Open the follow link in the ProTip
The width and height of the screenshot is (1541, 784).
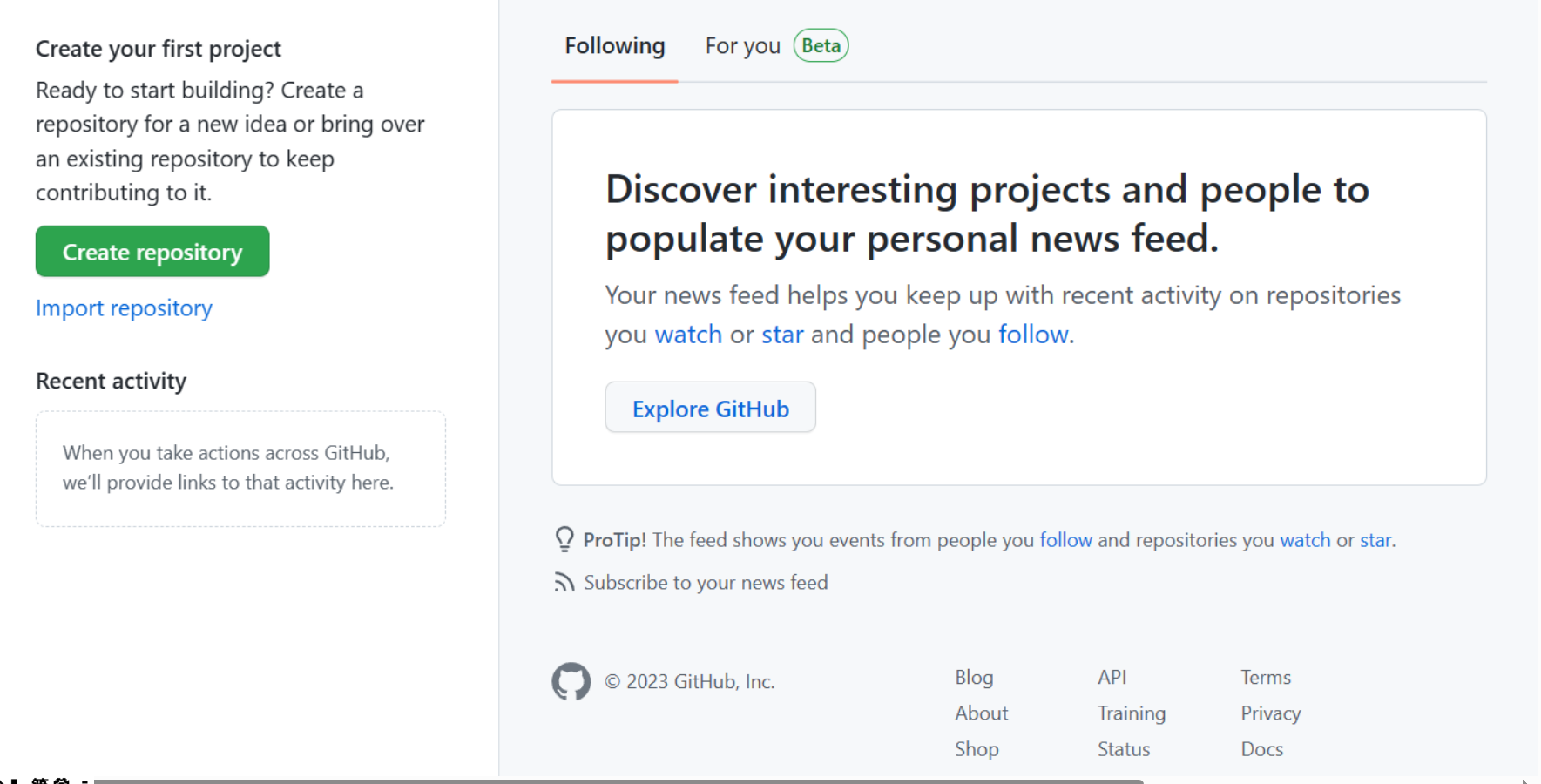(x=1065, y=540)
